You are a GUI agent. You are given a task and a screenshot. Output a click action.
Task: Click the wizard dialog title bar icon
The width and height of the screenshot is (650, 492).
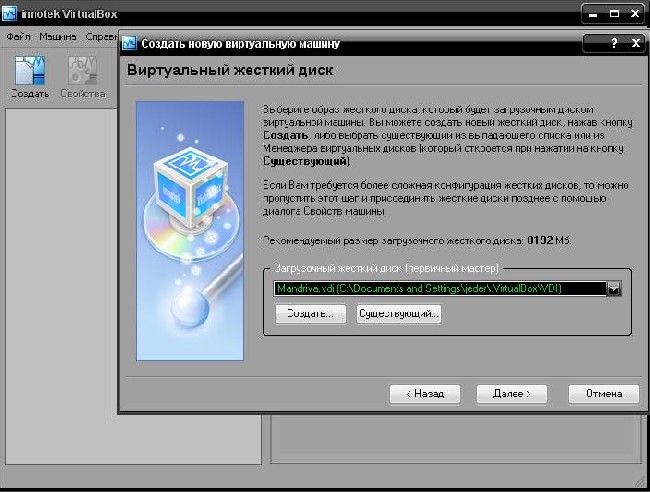point(129,43)
